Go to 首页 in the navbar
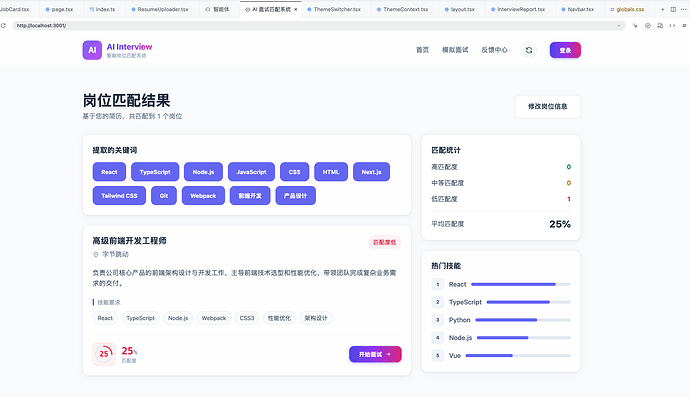This screenshot has height=397, width=690. [422, 50]
